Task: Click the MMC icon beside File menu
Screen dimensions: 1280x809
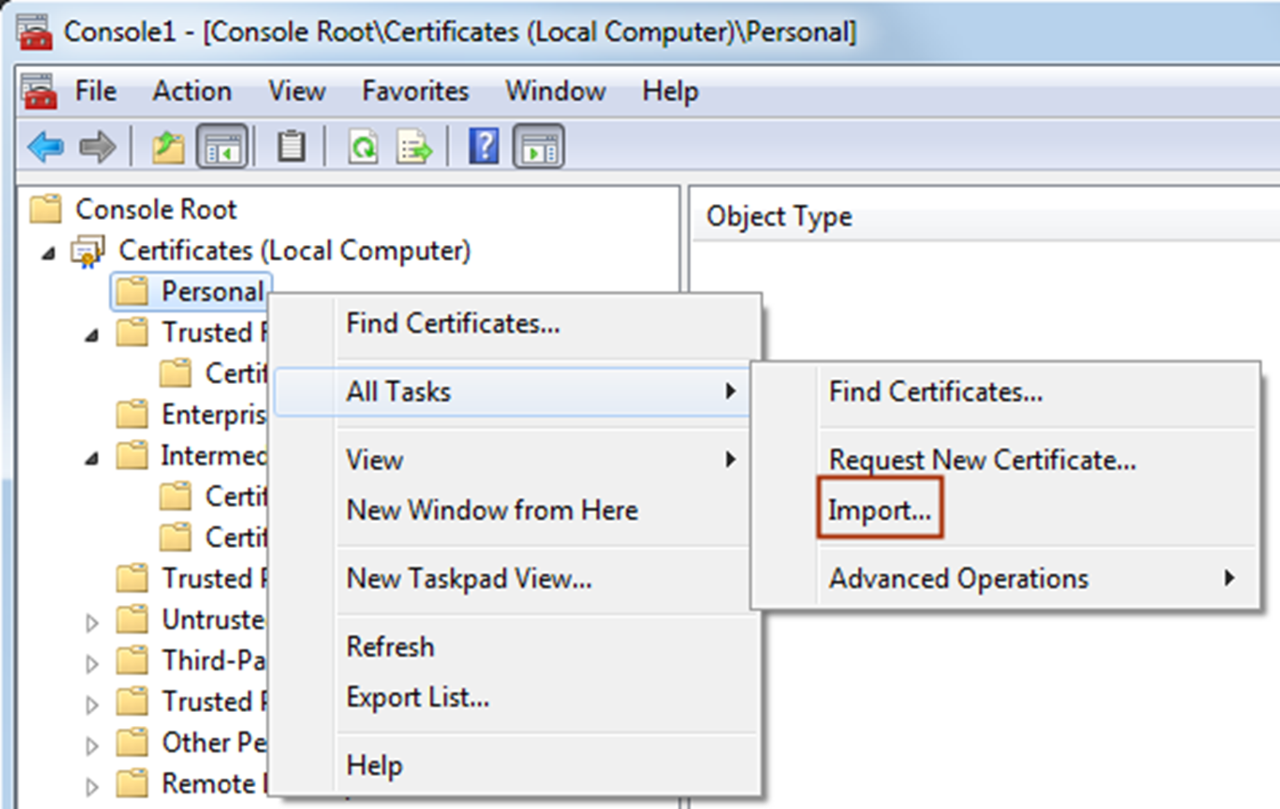Action: coord(41,92)
